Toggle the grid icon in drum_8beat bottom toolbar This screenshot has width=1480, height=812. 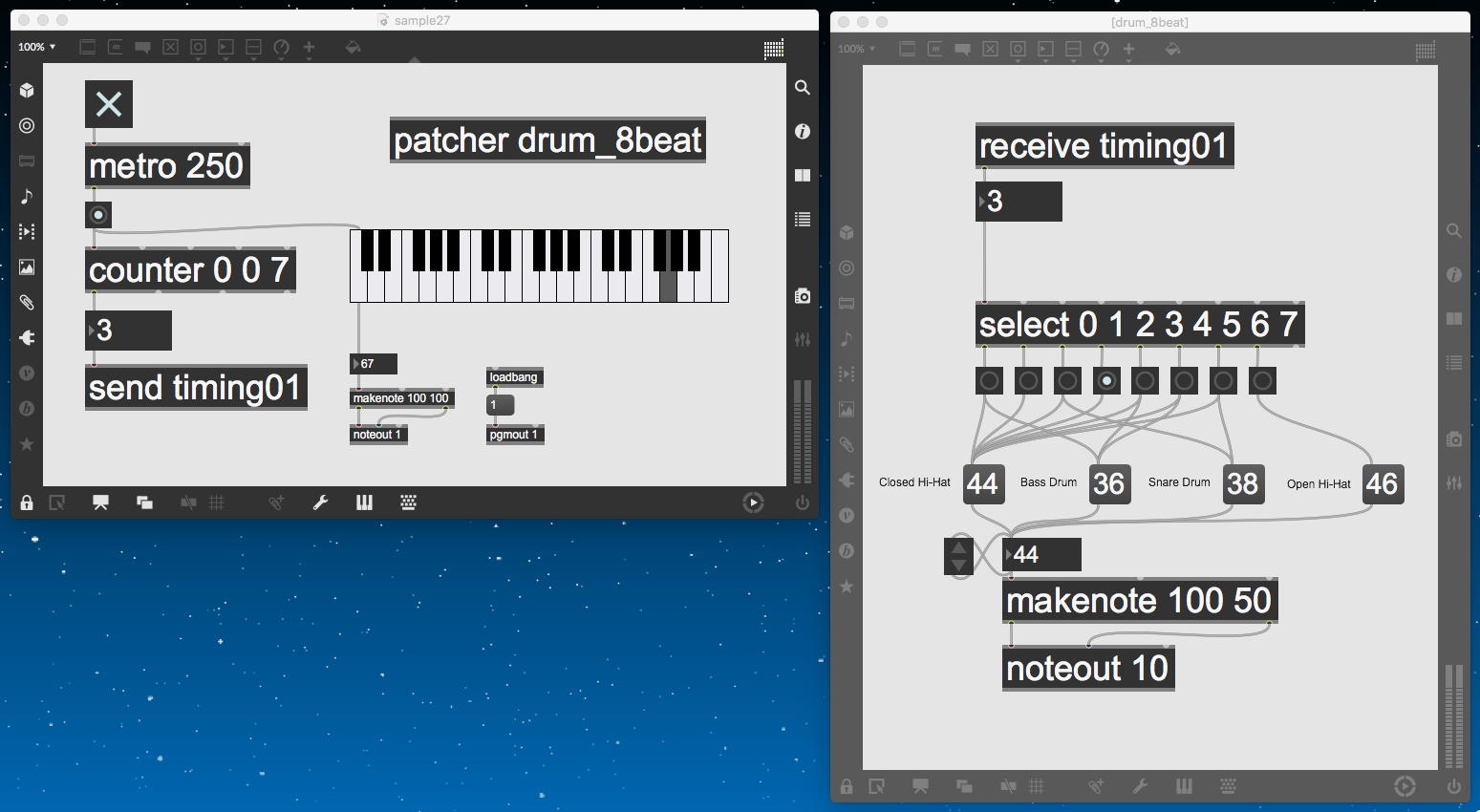[x=1037, y=786]
